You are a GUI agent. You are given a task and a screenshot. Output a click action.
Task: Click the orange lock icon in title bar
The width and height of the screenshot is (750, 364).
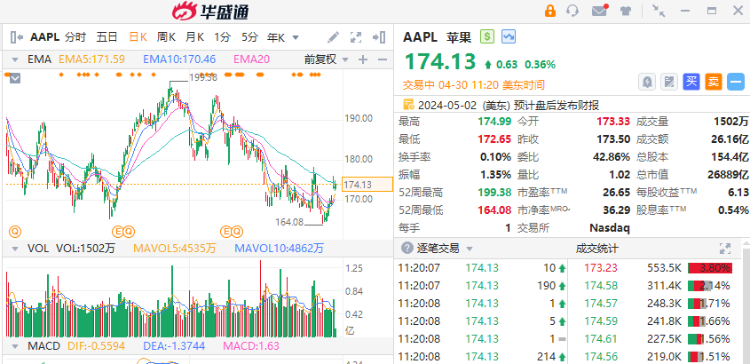550,11
